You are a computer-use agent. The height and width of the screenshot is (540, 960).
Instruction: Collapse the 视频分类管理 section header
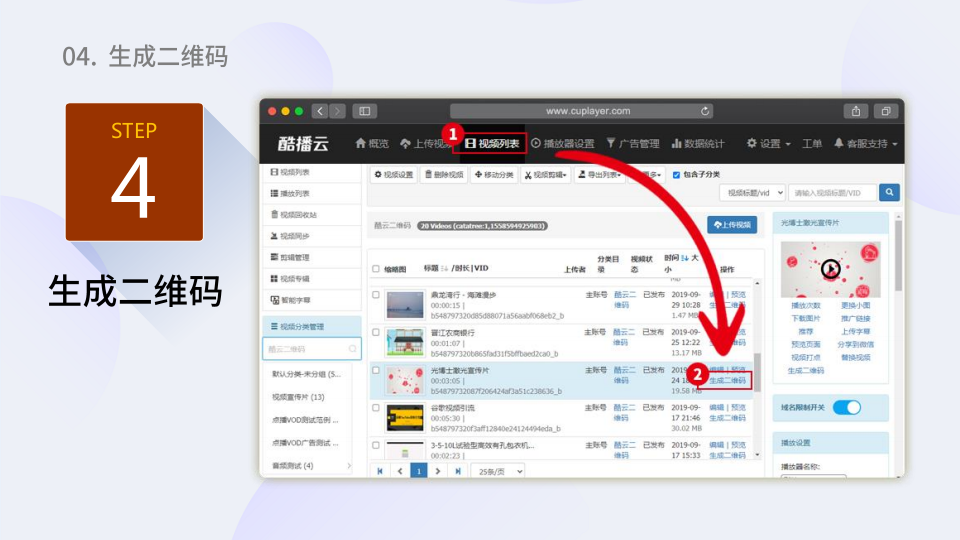point(312,326)
